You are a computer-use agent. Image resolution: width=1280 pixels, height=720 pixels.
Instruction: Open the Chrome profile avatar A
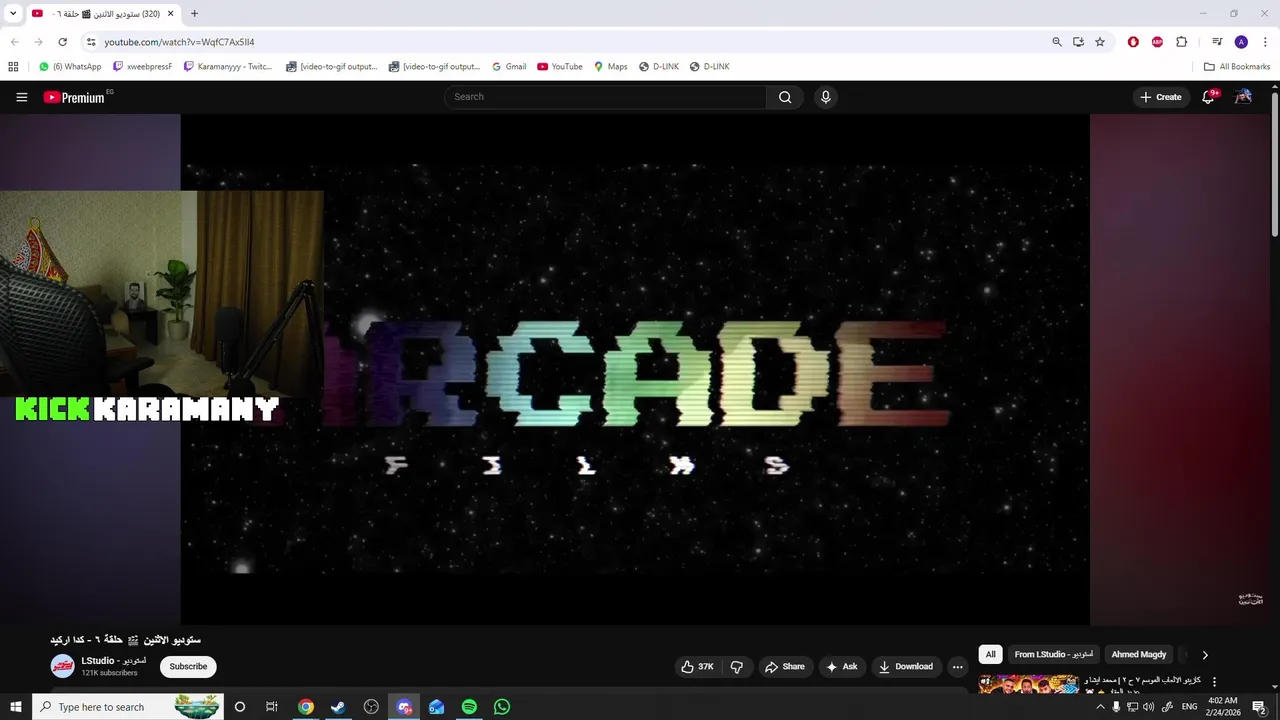point(1241,42)
